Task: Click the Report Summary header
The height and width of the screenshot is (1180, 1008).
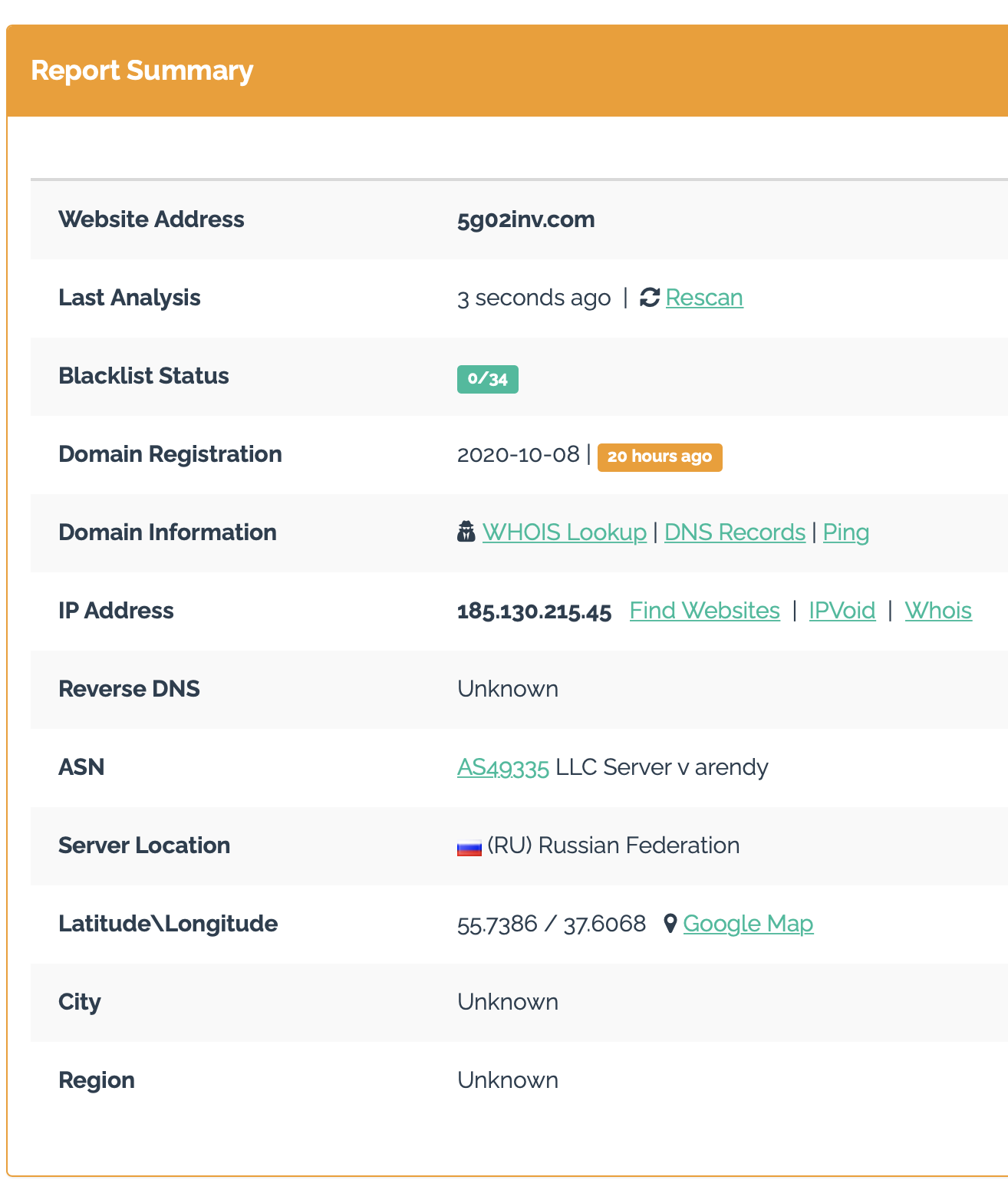Action: 142,71
